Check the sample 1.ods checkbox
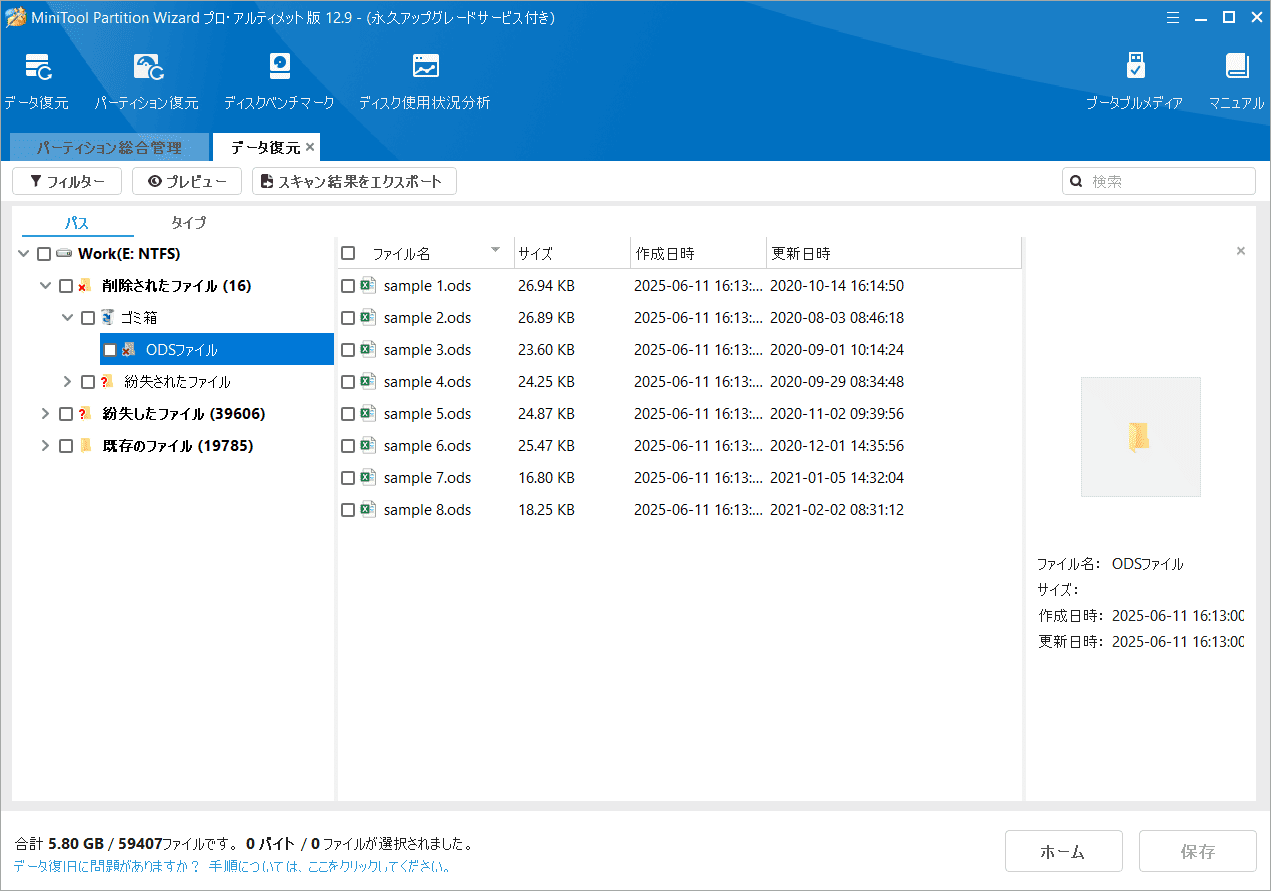The height and width of the screenshot is (891, 1271). 348,286
